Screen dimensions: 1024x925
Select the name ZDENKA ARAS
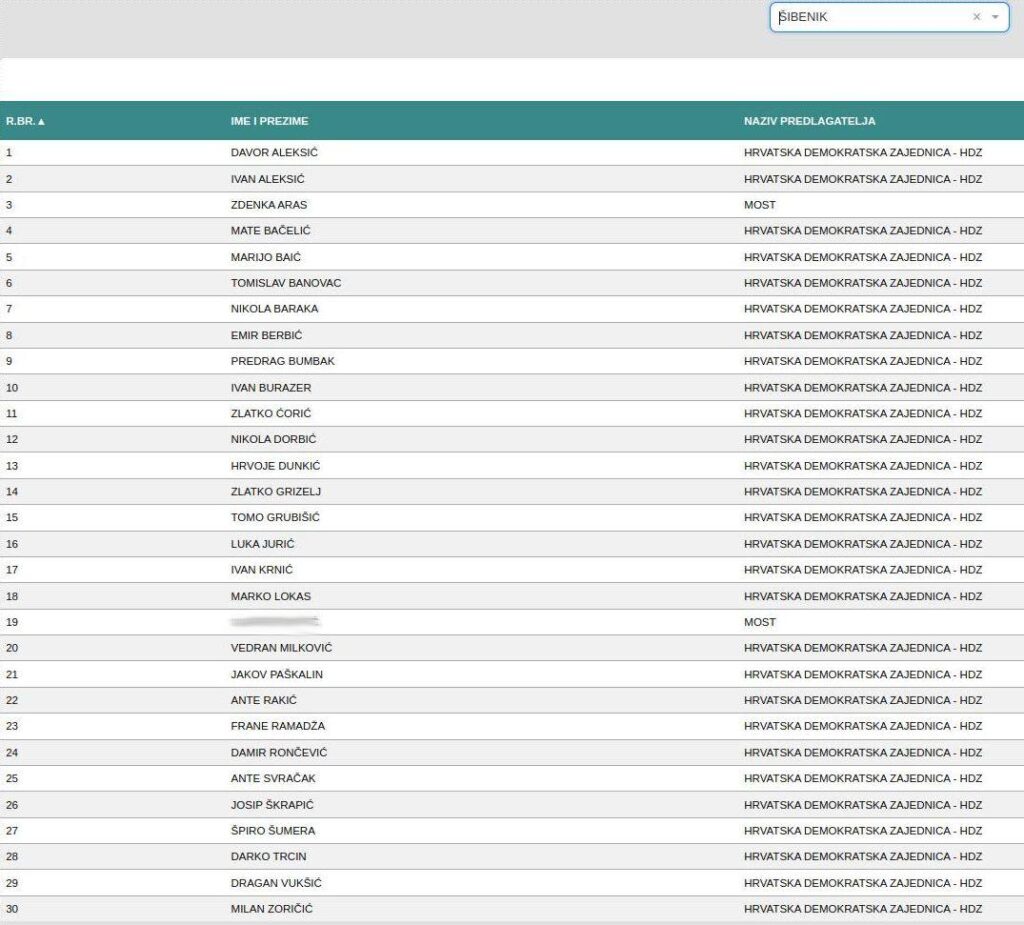(x=268, y=204)
